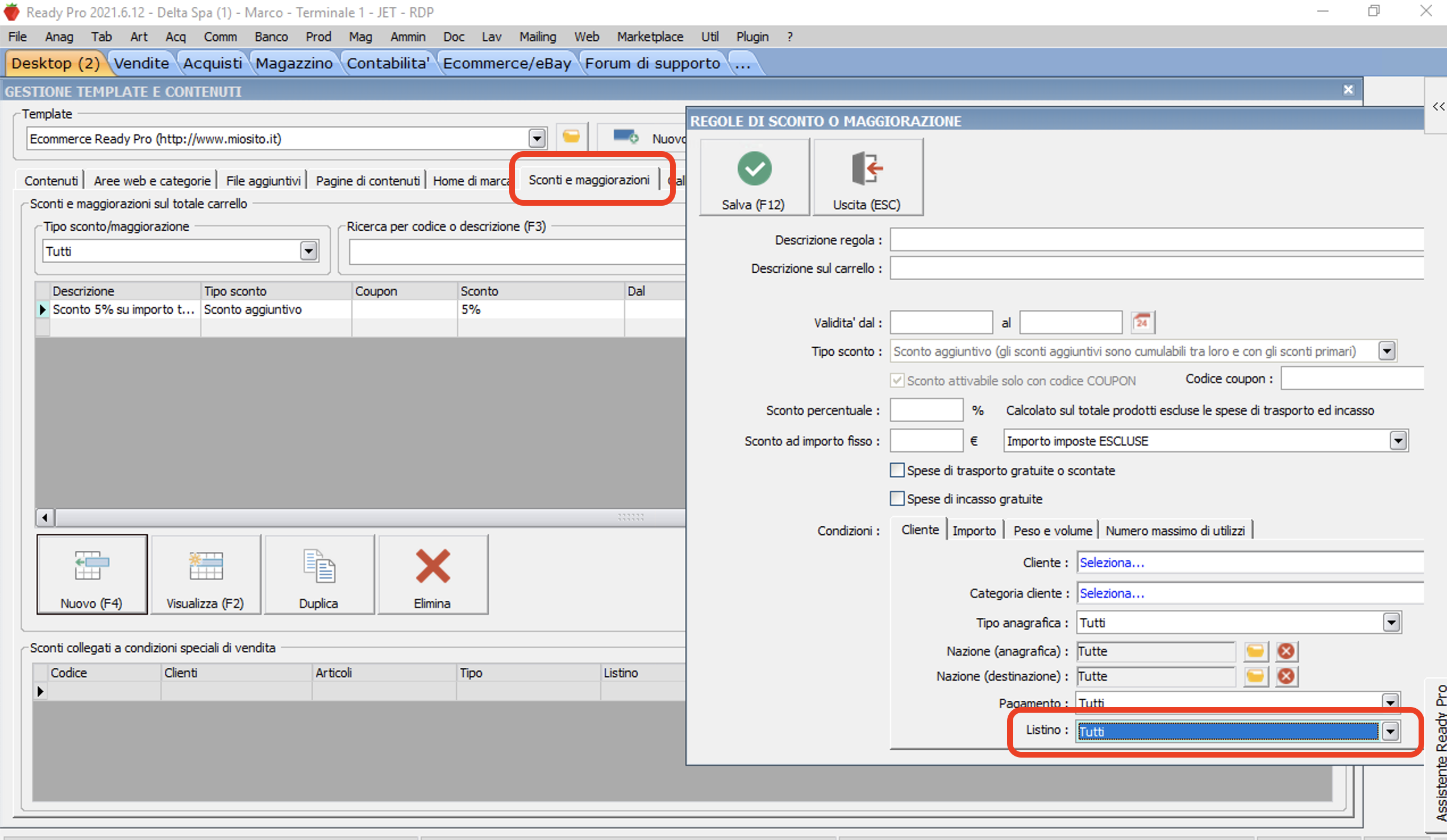Select the File aggiuntivi tab
The width and height of the screenshot is (1447, 840).
tap(263, 181)
